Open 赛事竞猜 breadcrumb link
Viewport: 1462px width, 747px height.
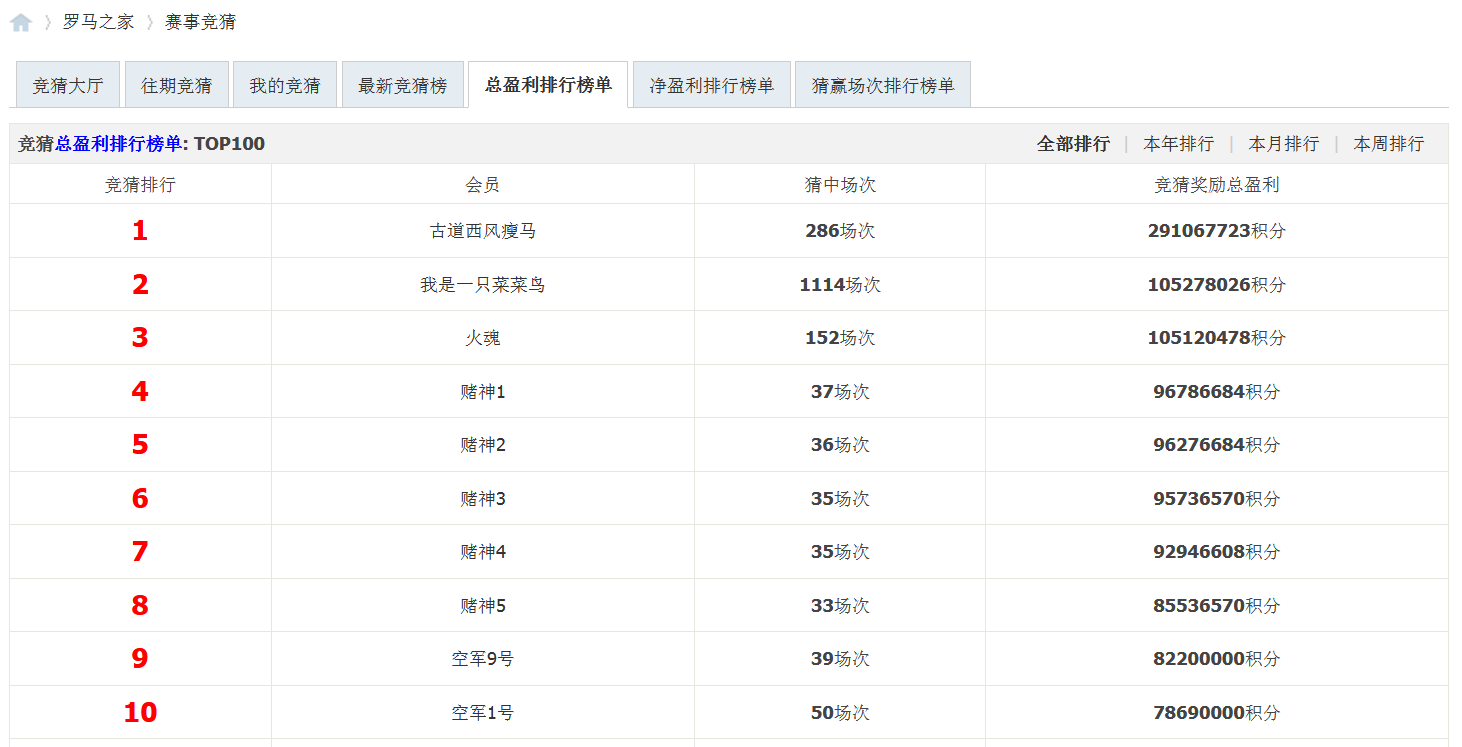[200, 22]
